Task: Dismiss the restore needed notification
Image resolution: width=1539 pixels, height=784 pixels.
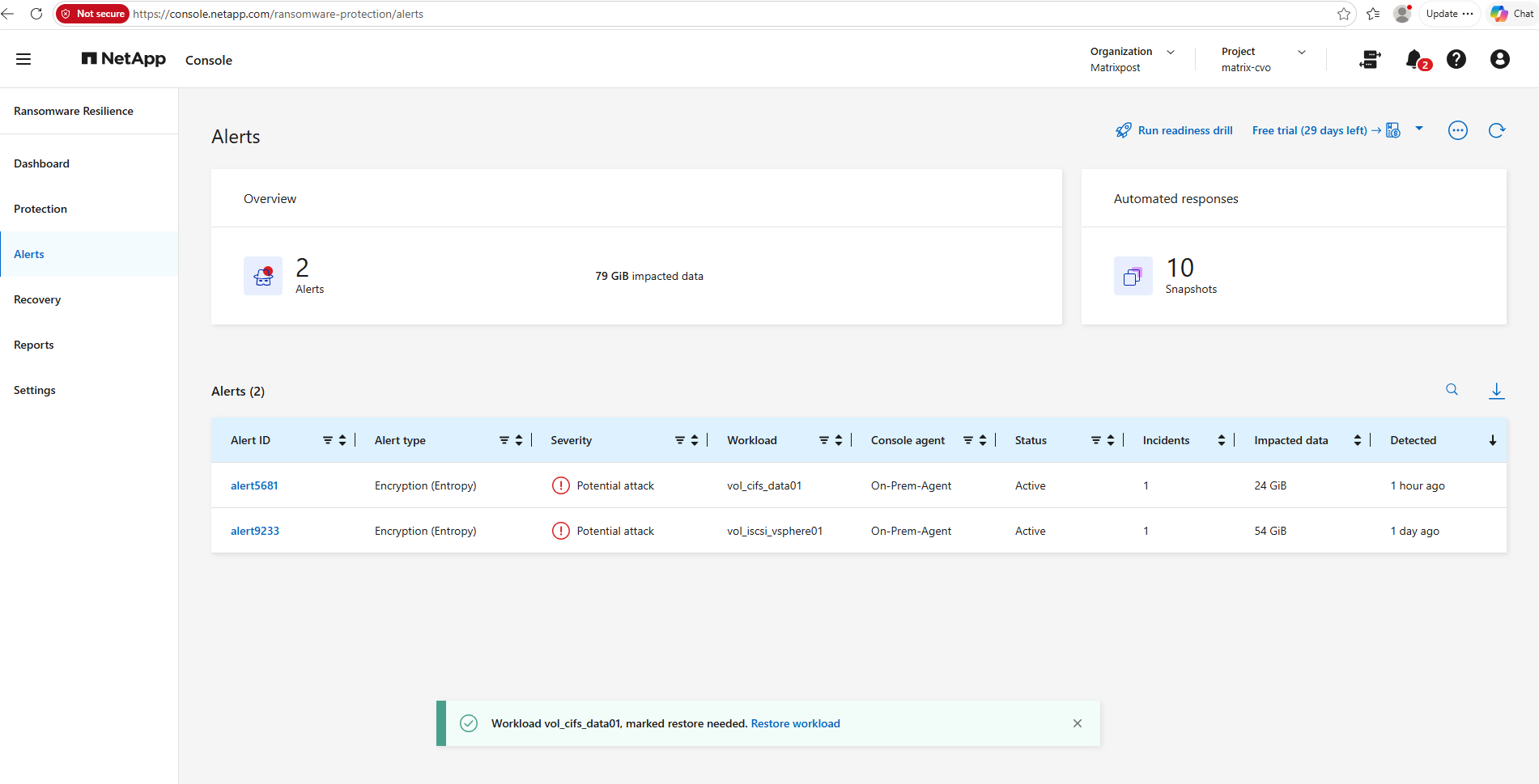Action: point(1078,723)
